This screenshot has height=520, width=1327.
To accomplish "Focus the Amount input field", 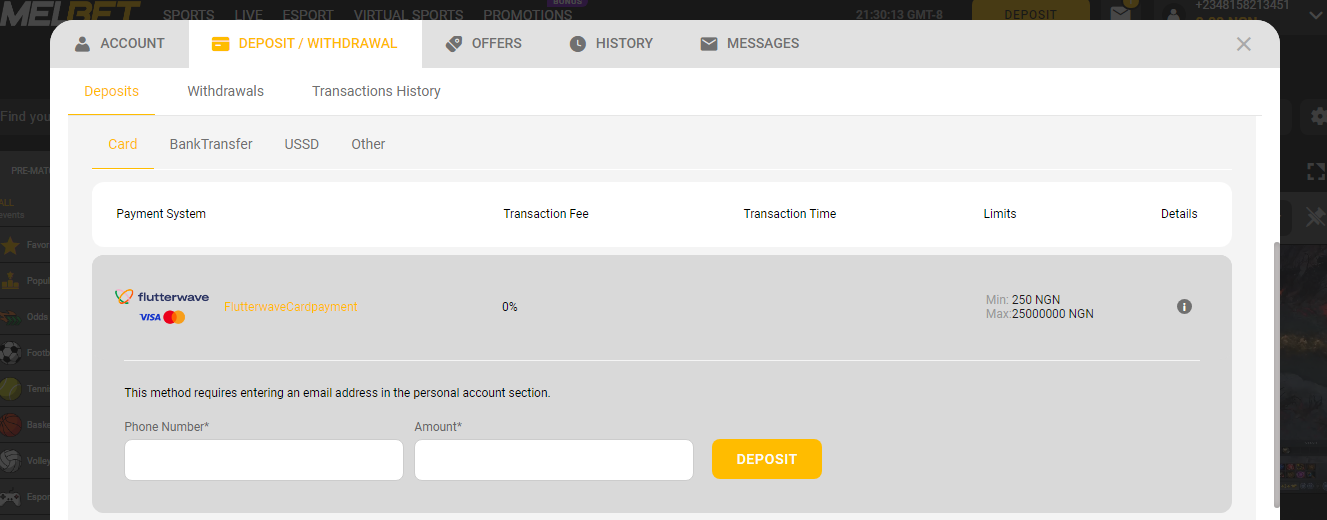I will (x=553, y=460).
